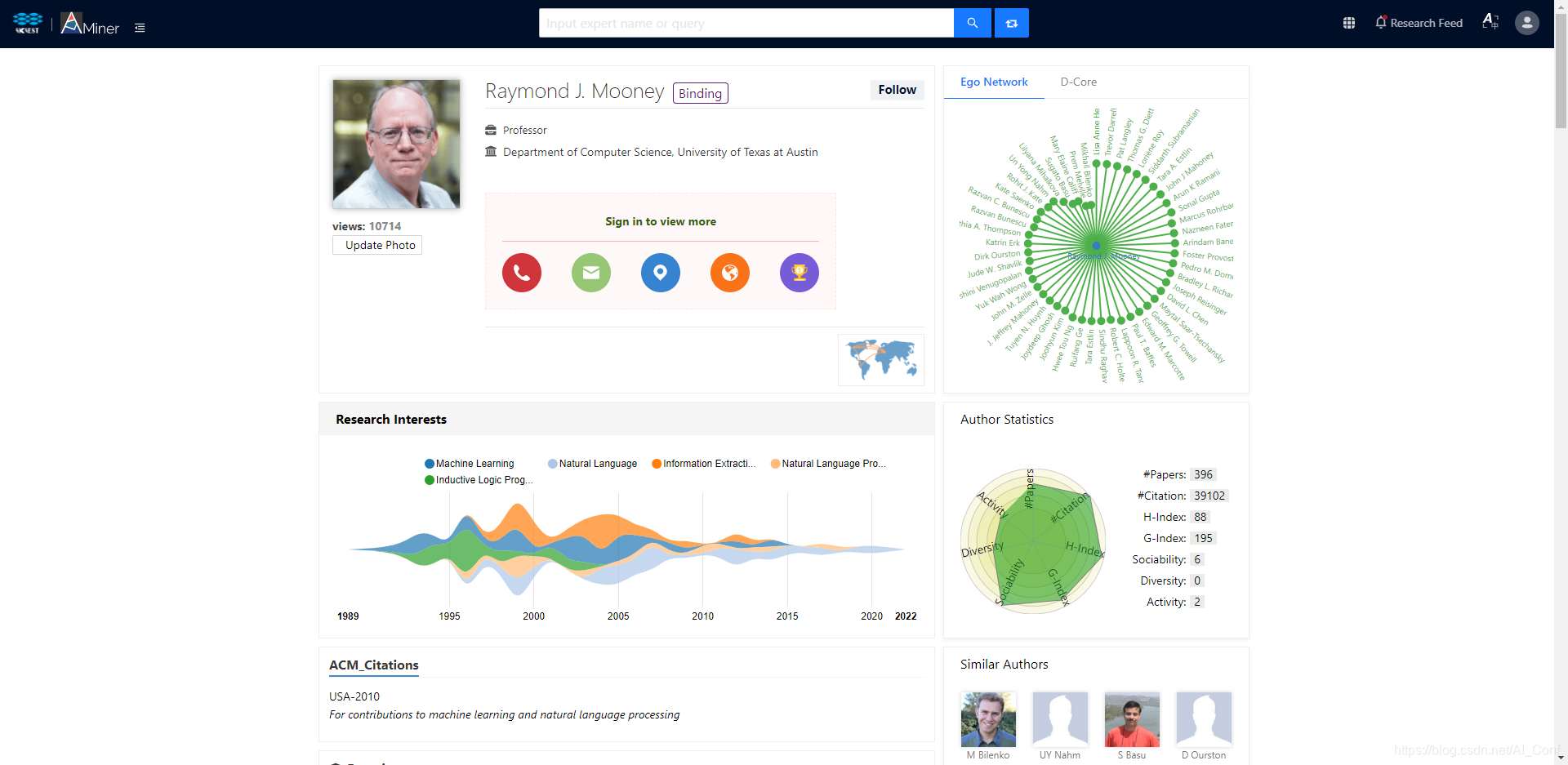Toggle Machine Learning legend series
The width and height of the screenshot is (1568, 765).
470,464
